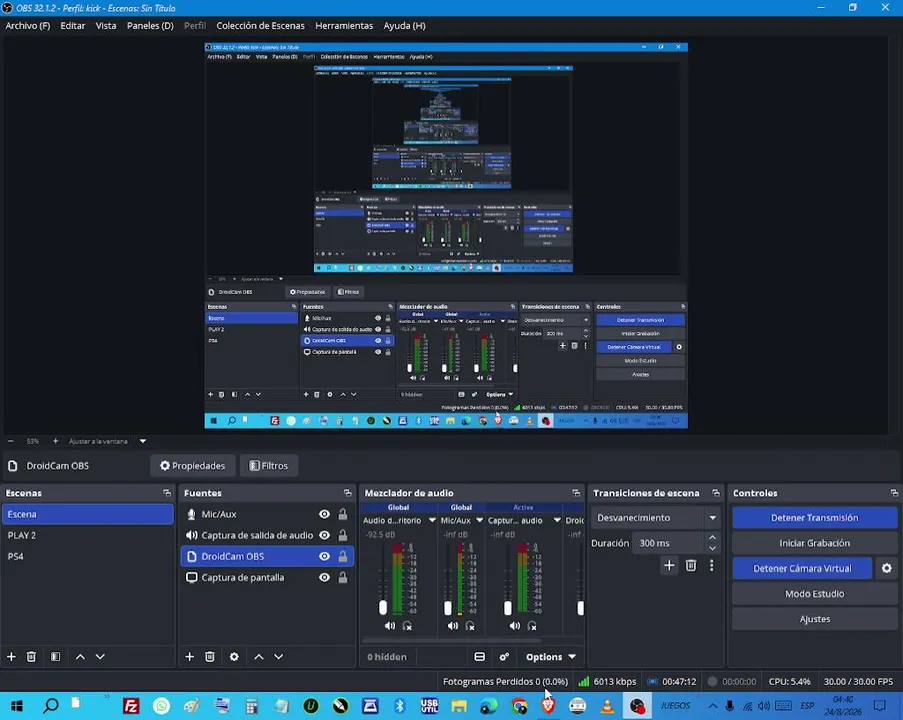Lock the DroidCam OBS source
The image size is (903, 720).
coord(343,556)
